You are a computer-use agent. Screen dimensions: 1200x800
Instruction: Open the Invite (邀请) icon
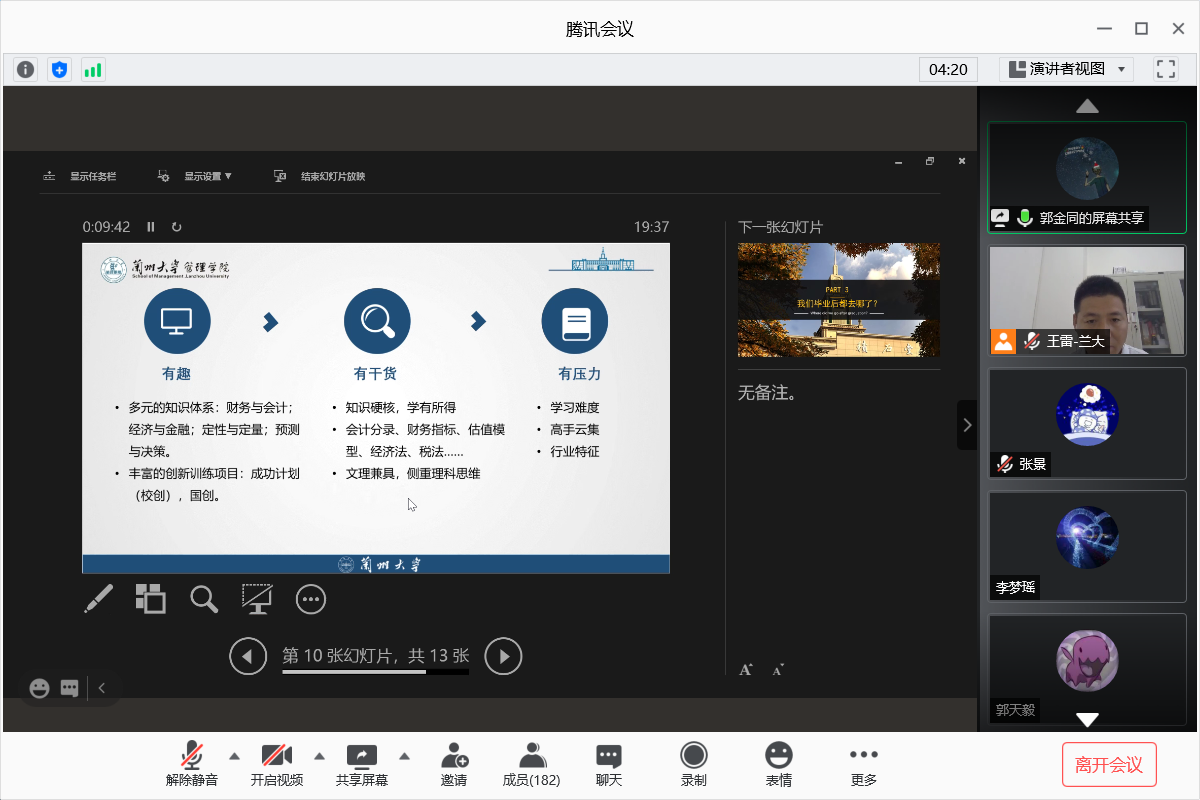click(454, 764)
